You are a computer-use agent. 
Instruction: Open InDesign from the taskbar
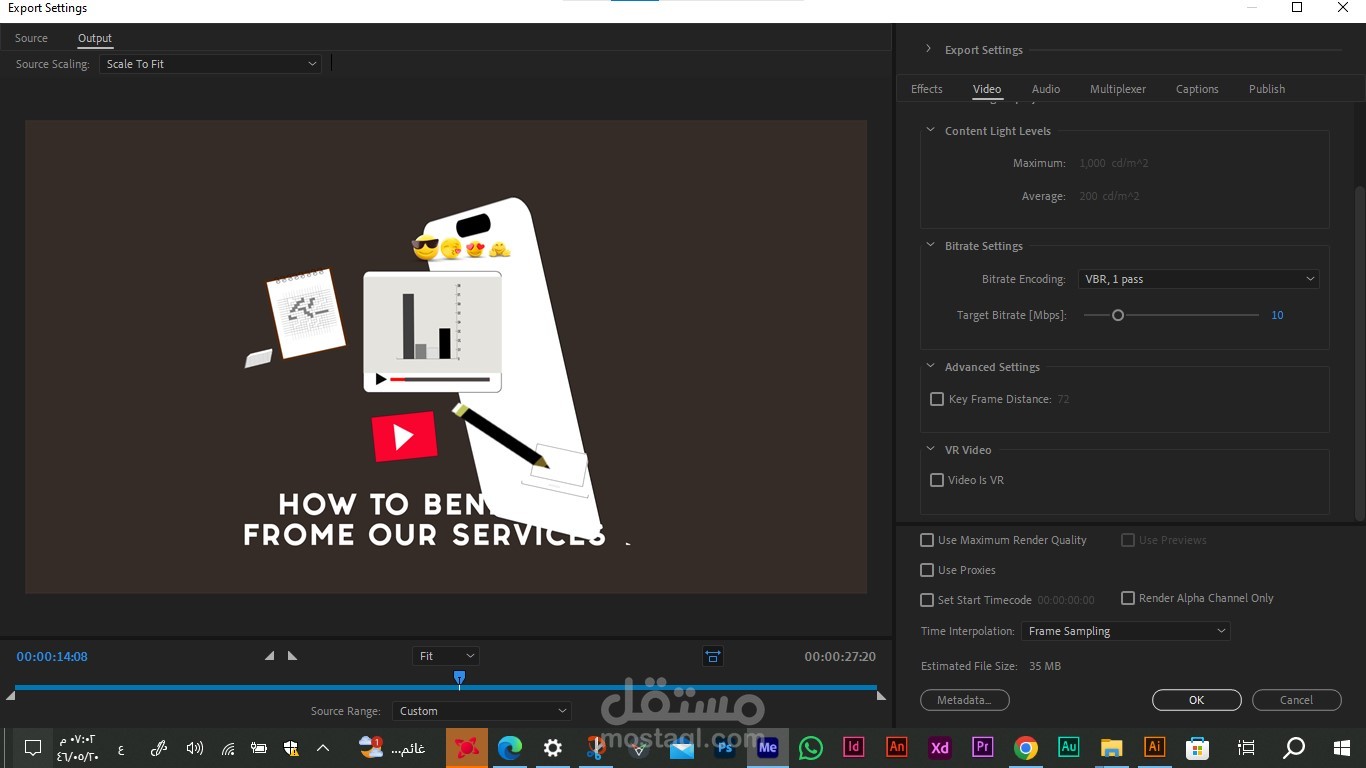click(854, 747)
